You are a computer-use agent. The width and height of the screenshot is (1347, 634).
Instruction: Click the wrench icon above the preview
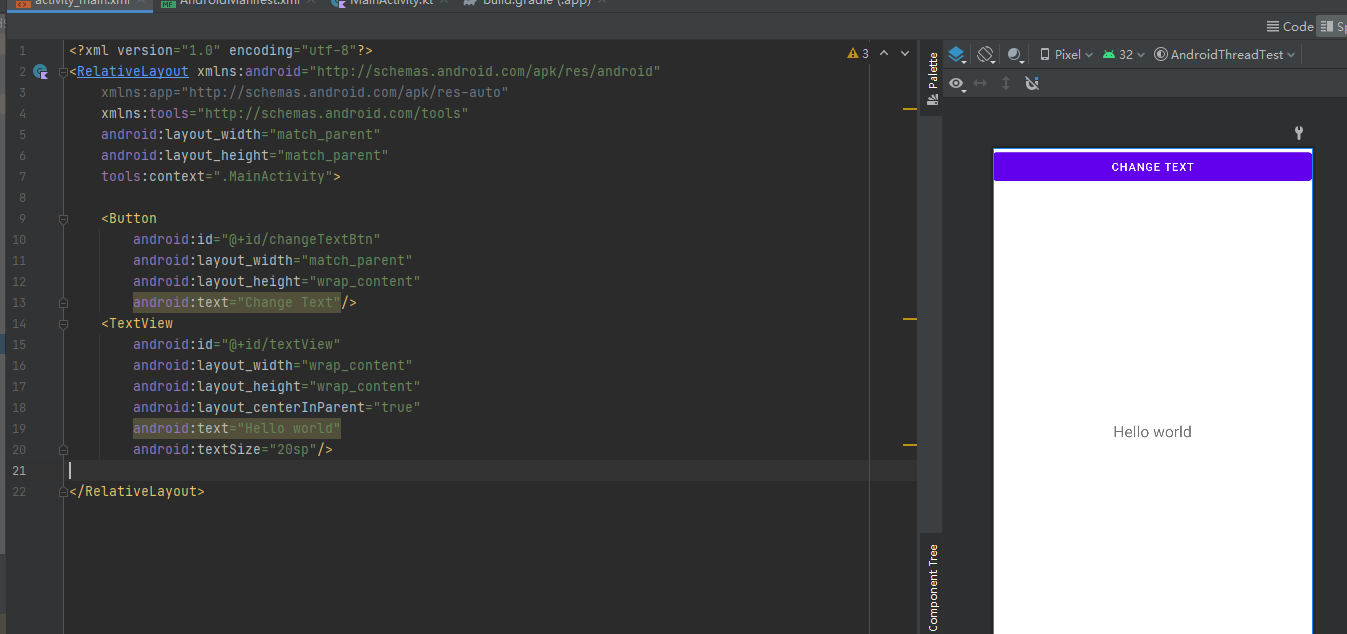1299,133
